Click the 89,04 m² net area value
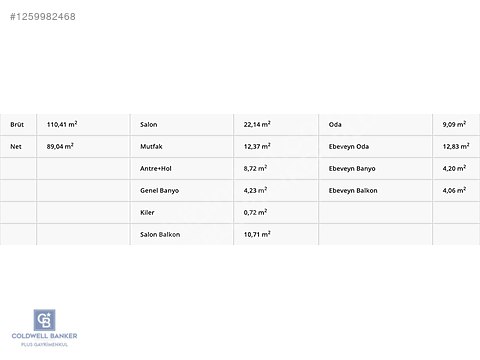The image size is (480, 360). 60,146
